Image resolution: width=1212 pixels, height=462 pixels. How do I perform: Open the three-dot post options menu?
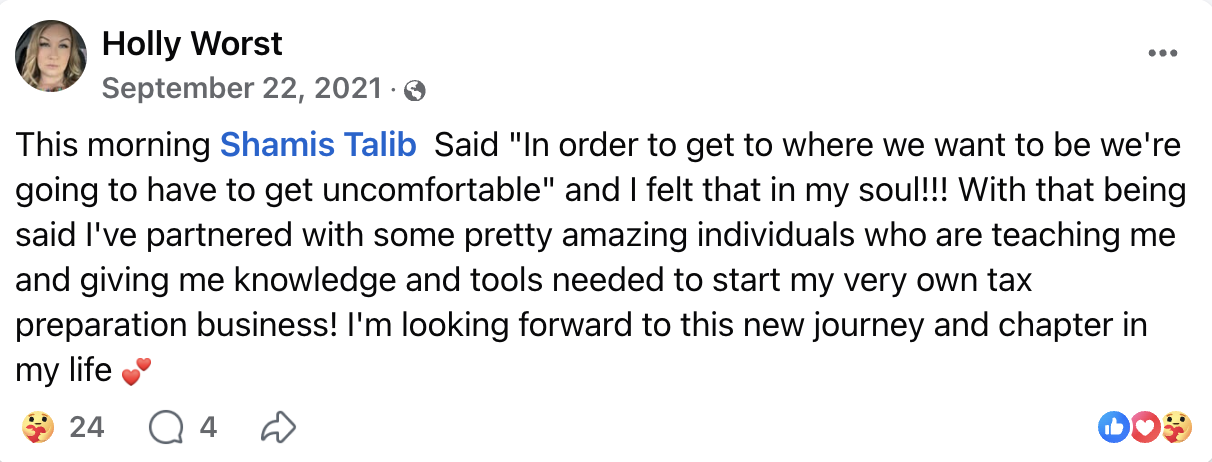1162,53
